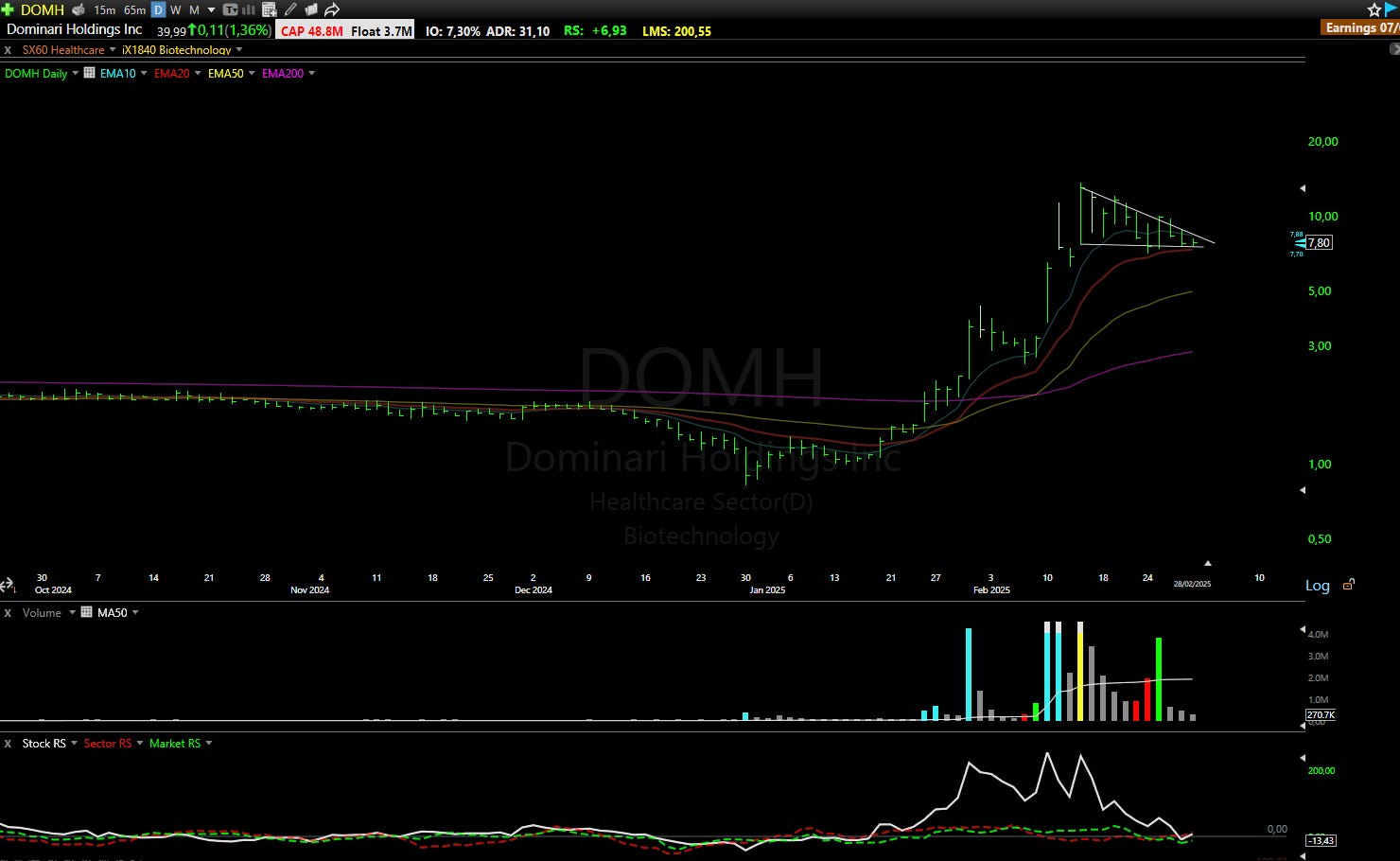Click the time-axis expand arrows icon
Screen dimensions: 1400x861
pos(7,586)
